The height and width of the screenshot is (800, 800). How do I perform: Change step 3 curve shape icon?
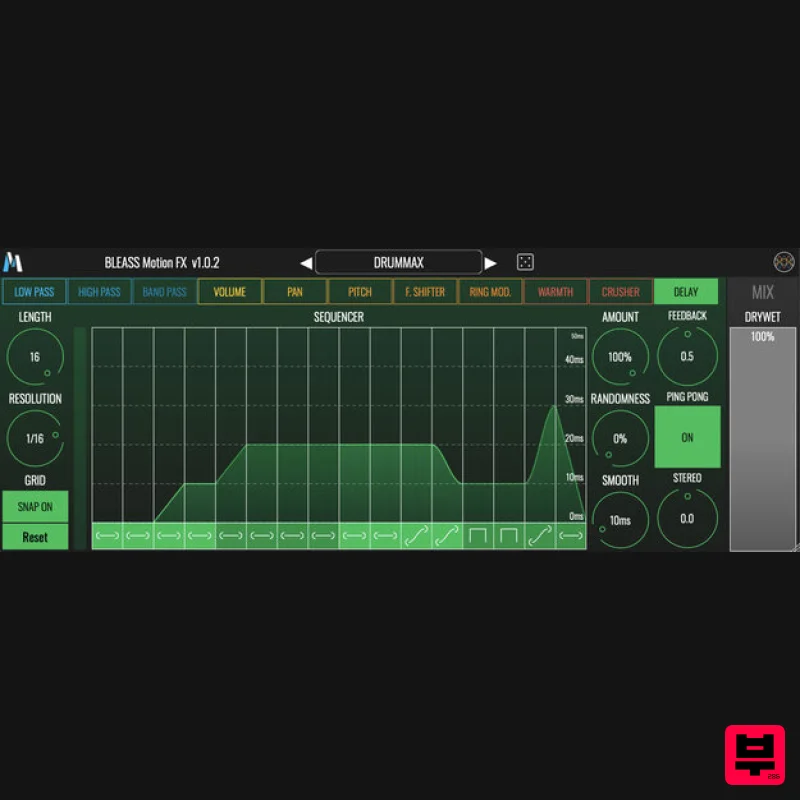169,536
